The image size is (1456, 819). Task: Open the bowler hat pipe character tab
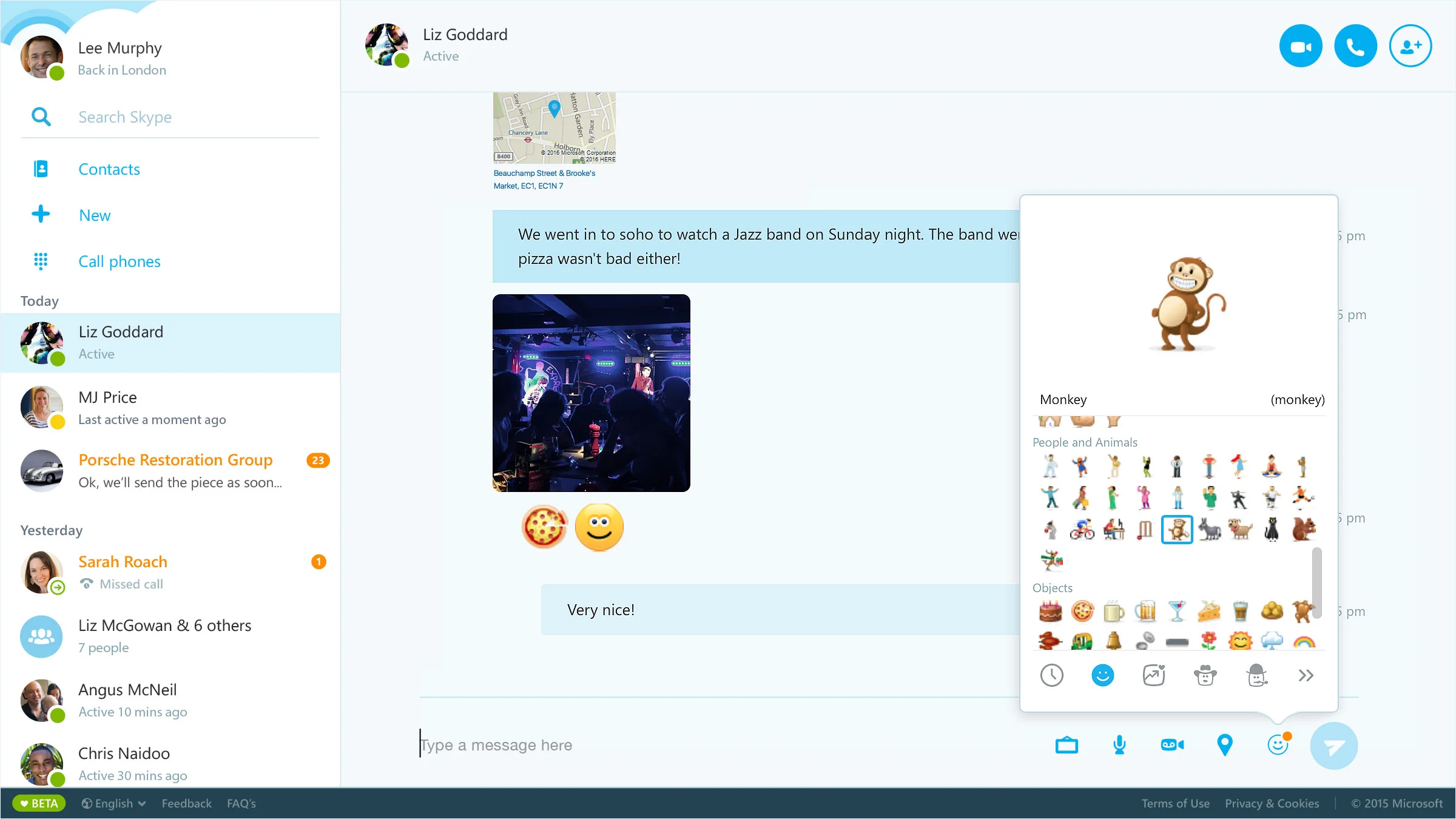tap(1256, 675)
